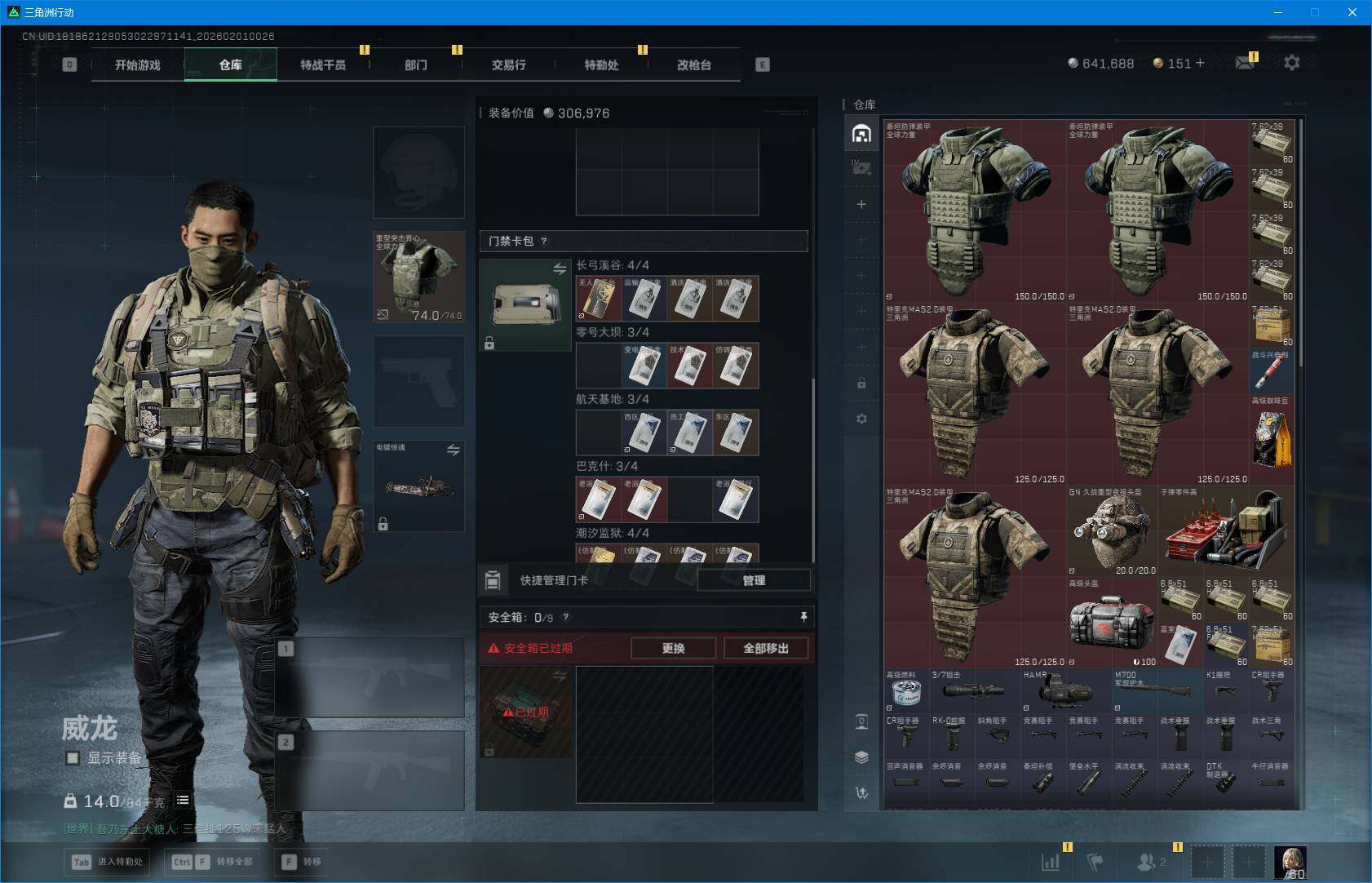Go to the 部门 tab
The height and width of the screenshot is (883, 1372).
416,64
